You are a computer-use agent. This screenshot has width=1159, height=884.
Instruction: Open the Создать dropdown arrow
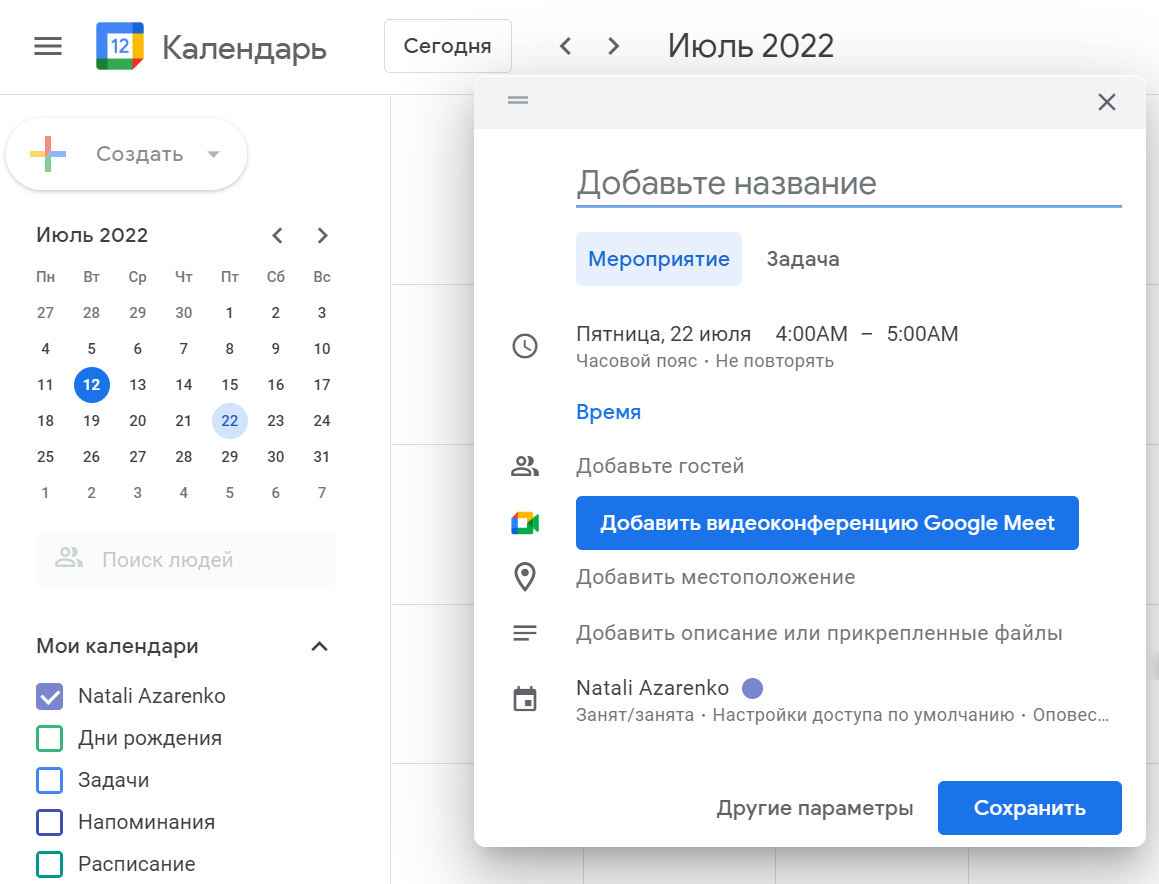214,154
